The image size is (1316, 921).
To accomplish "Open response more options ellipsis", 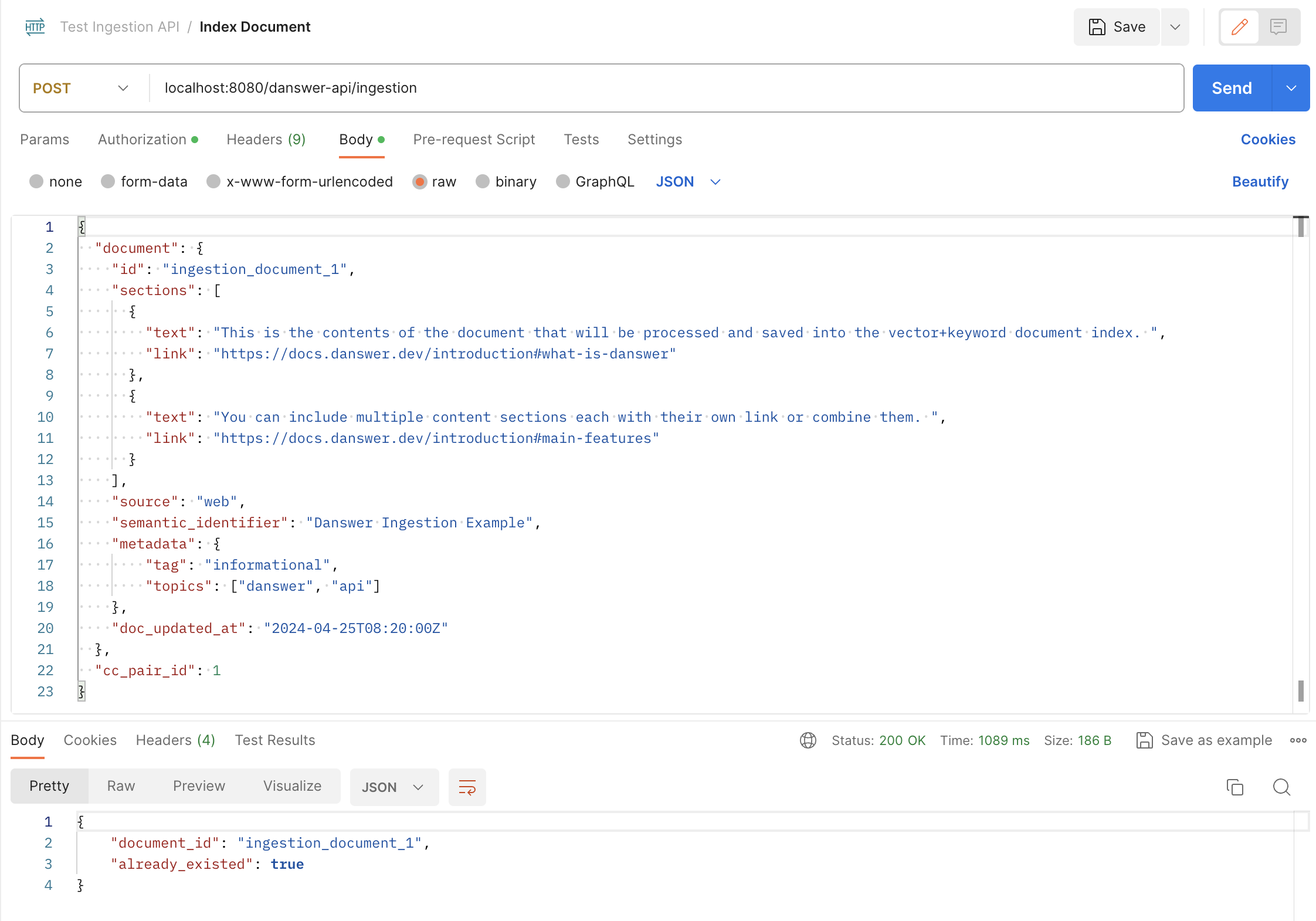I will coord(1298,740).
